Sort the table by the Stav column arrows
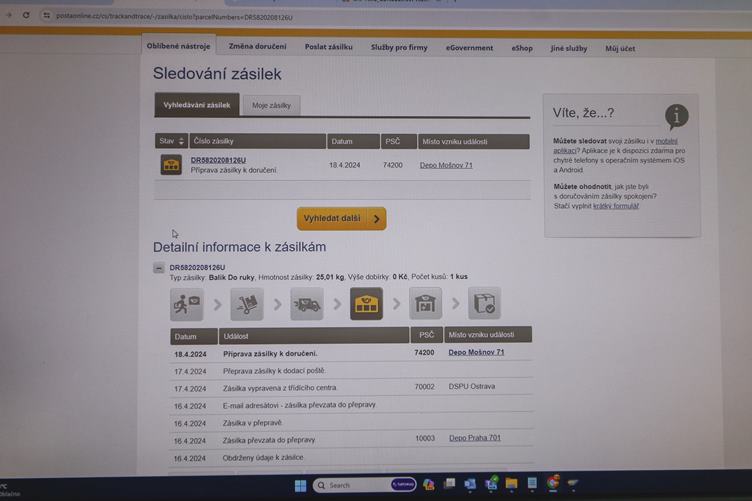 pos(181,141)
